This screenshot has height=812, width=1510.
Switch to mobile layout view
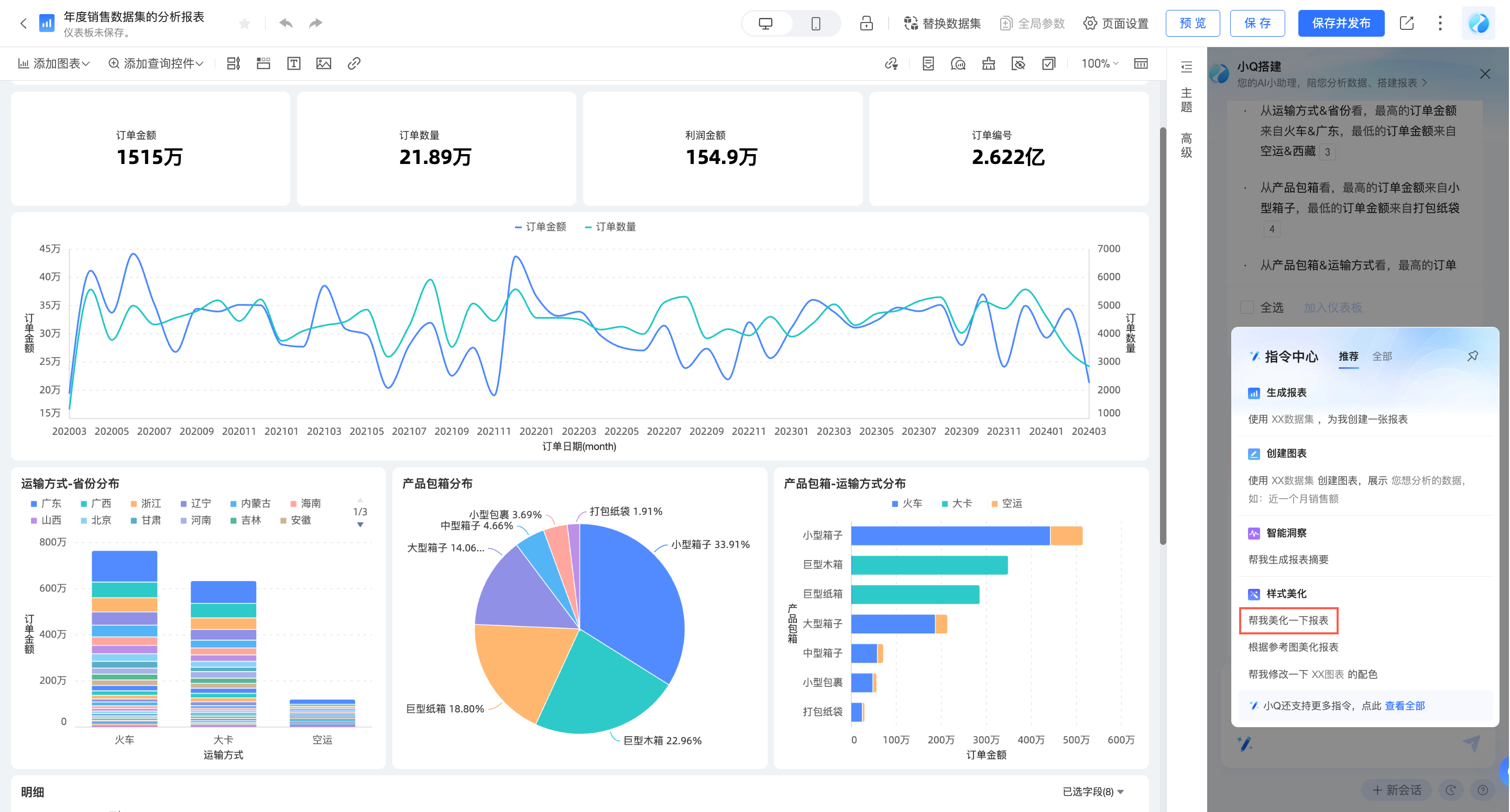(x=815, y=24)
